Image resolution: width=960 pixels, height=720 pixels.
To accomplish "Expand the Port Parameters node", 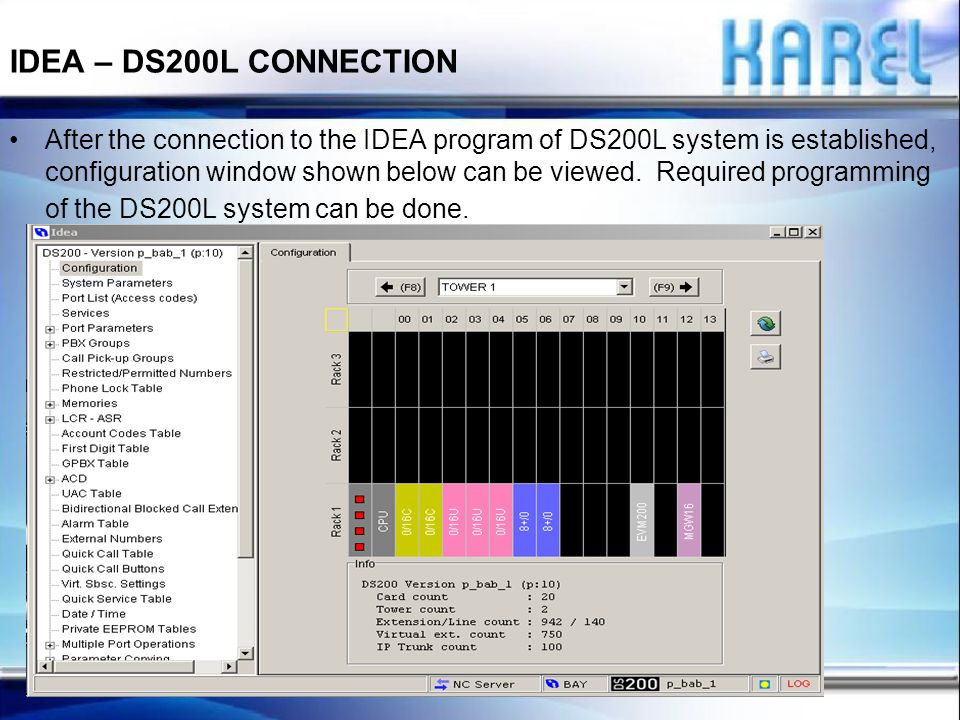I will pyautogui.click(x=50, y=329).
